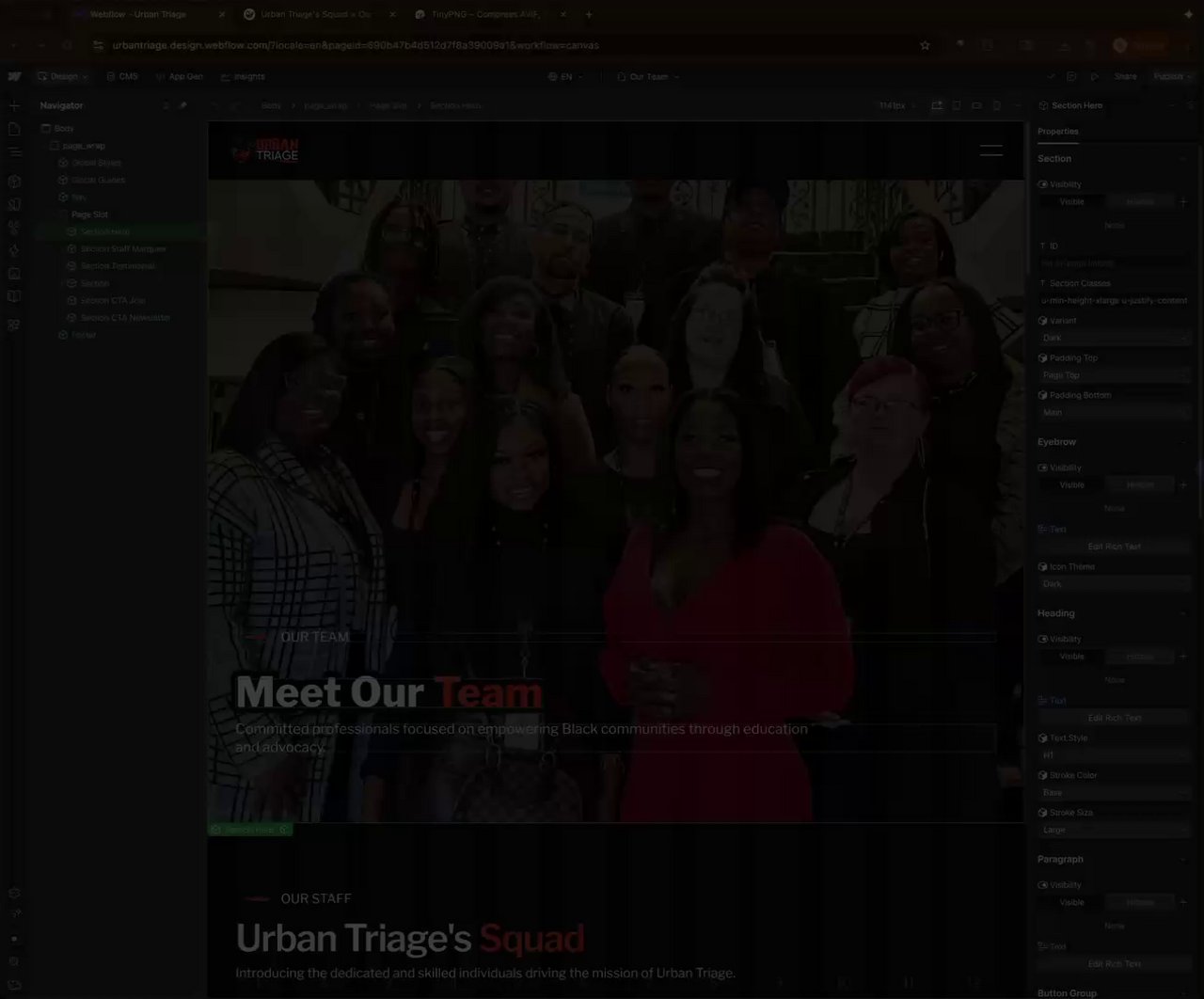Click the plus beside Section visibility toggle

1183,201
